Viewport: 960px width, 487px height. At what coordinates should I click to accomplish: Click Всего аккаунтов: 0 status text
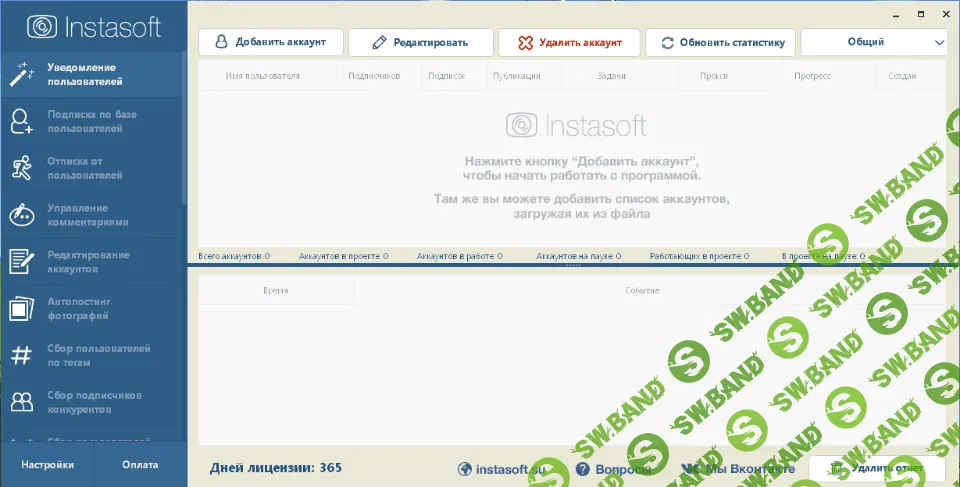pyautogui.click(x=234, y=256)
